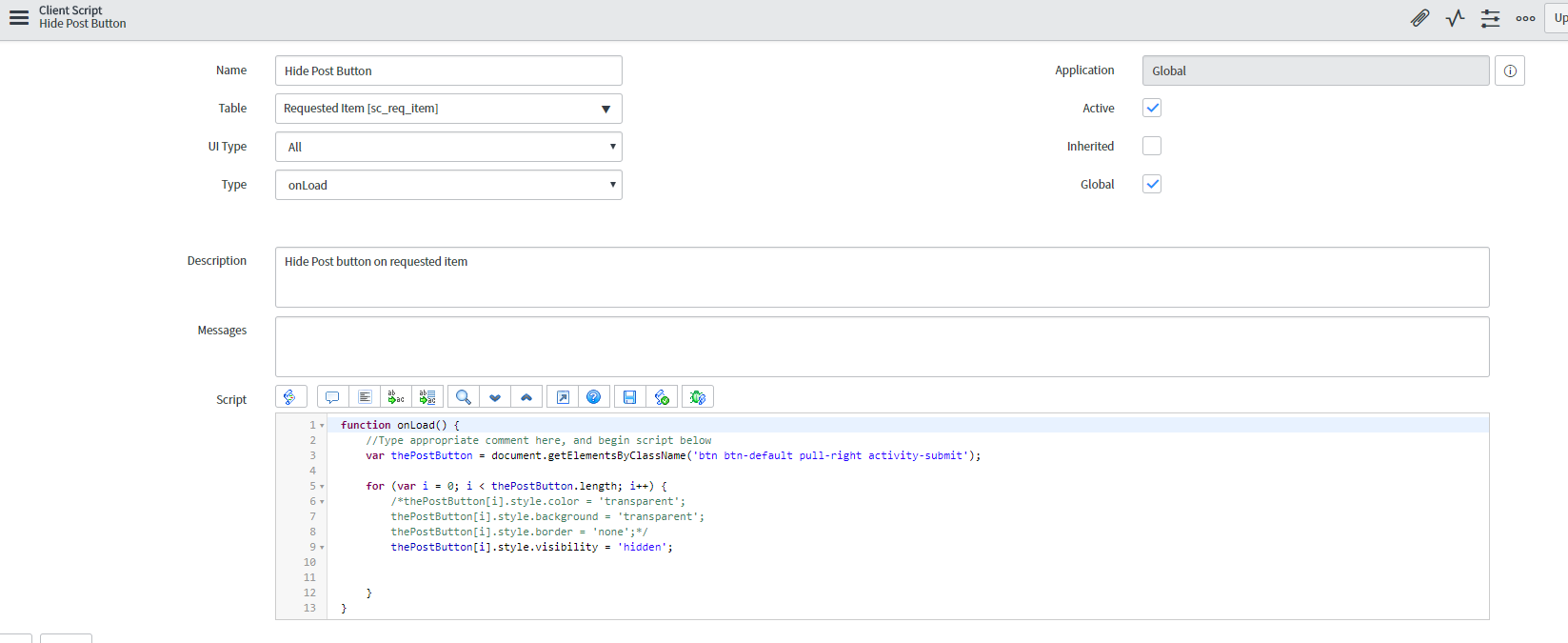Click the replace icon
The image size is (1568, 643).
click(x=396, y=397)
